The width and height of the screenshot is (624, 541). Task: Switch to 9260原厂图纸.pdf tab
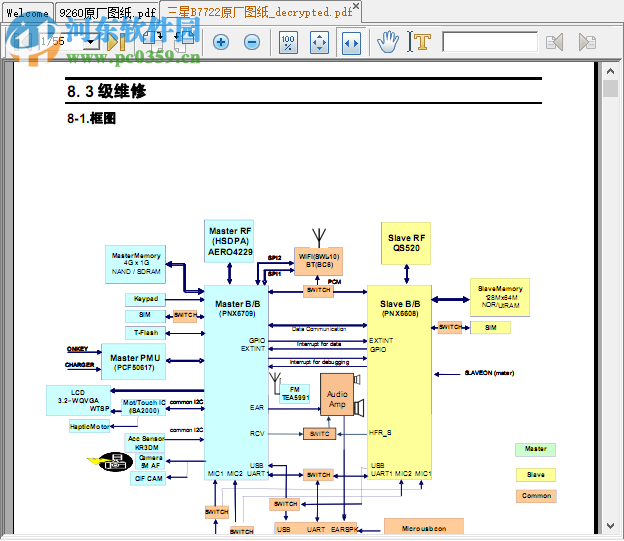[107, 13]
